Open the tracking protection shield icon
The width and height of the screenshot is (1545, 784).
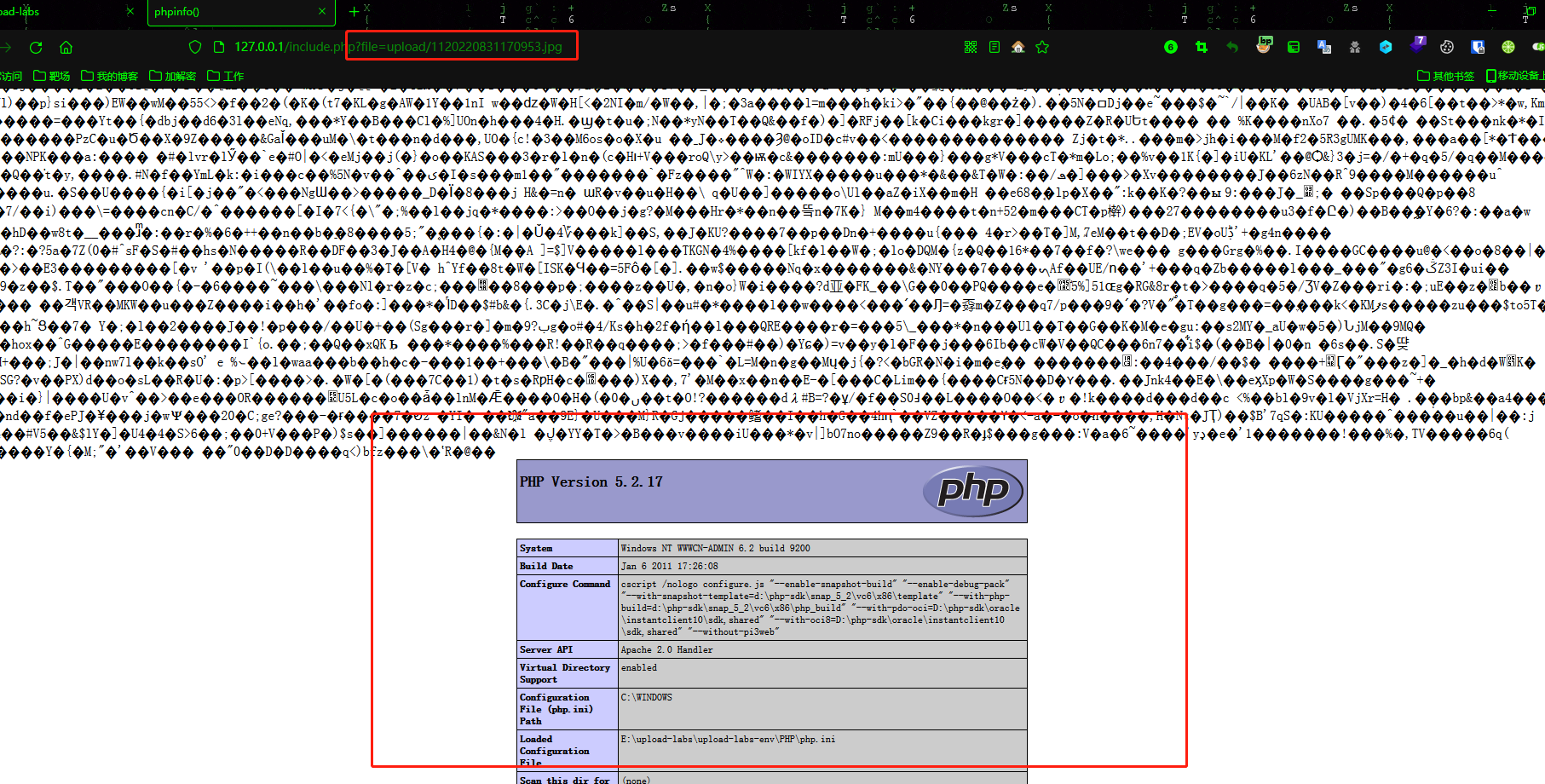click(x=195, y=47)
